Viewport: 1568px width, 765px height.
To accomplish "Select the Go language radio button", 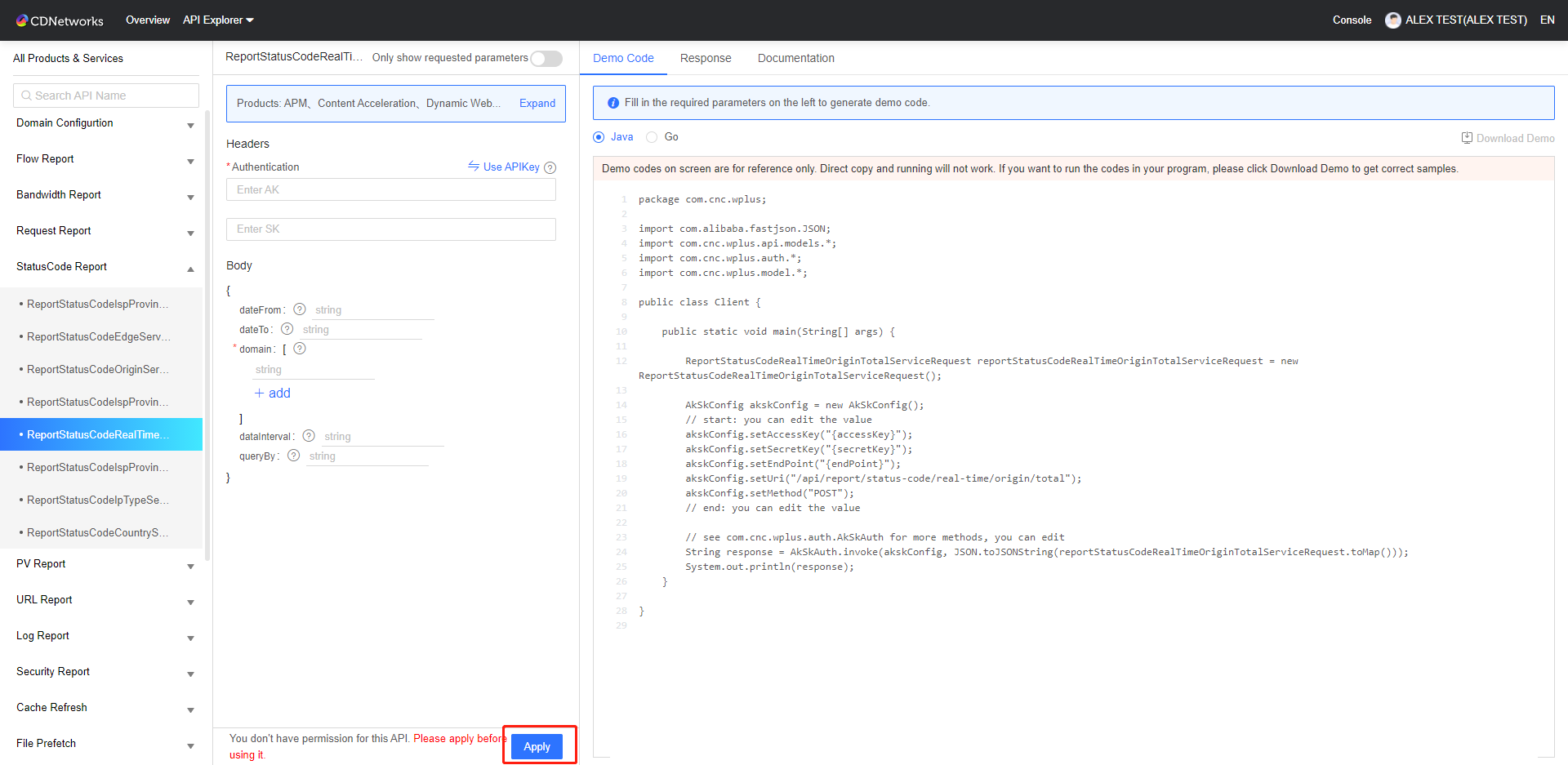I will (652, 137).
